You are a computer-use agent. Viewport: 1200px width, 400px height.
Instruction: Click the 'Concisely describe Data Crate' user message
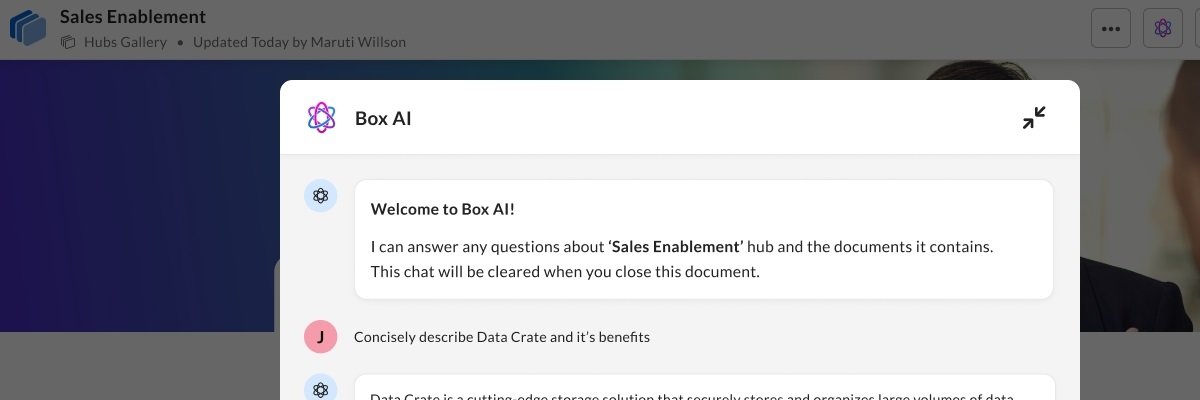502,337
